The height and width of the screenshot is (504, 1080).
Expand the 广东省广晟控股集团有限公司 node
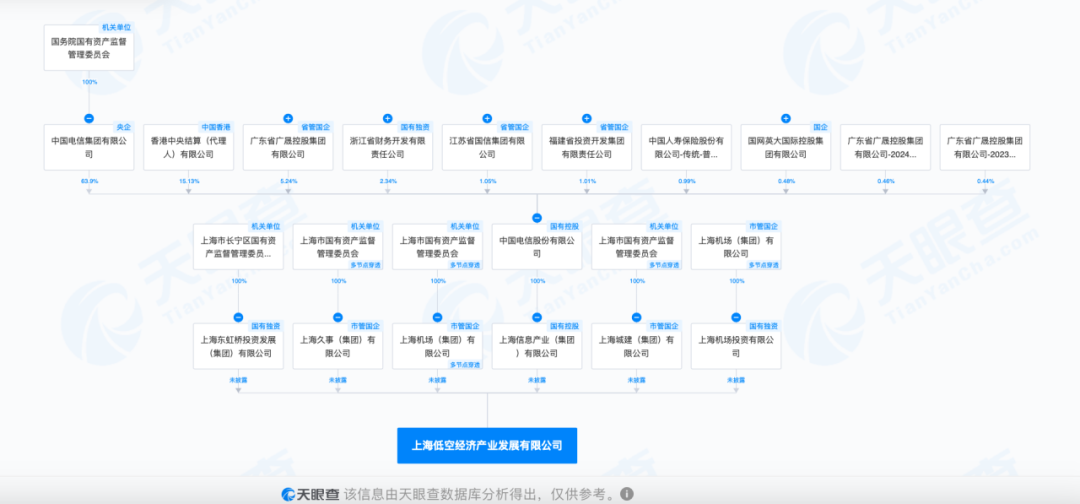click(288, 118)
